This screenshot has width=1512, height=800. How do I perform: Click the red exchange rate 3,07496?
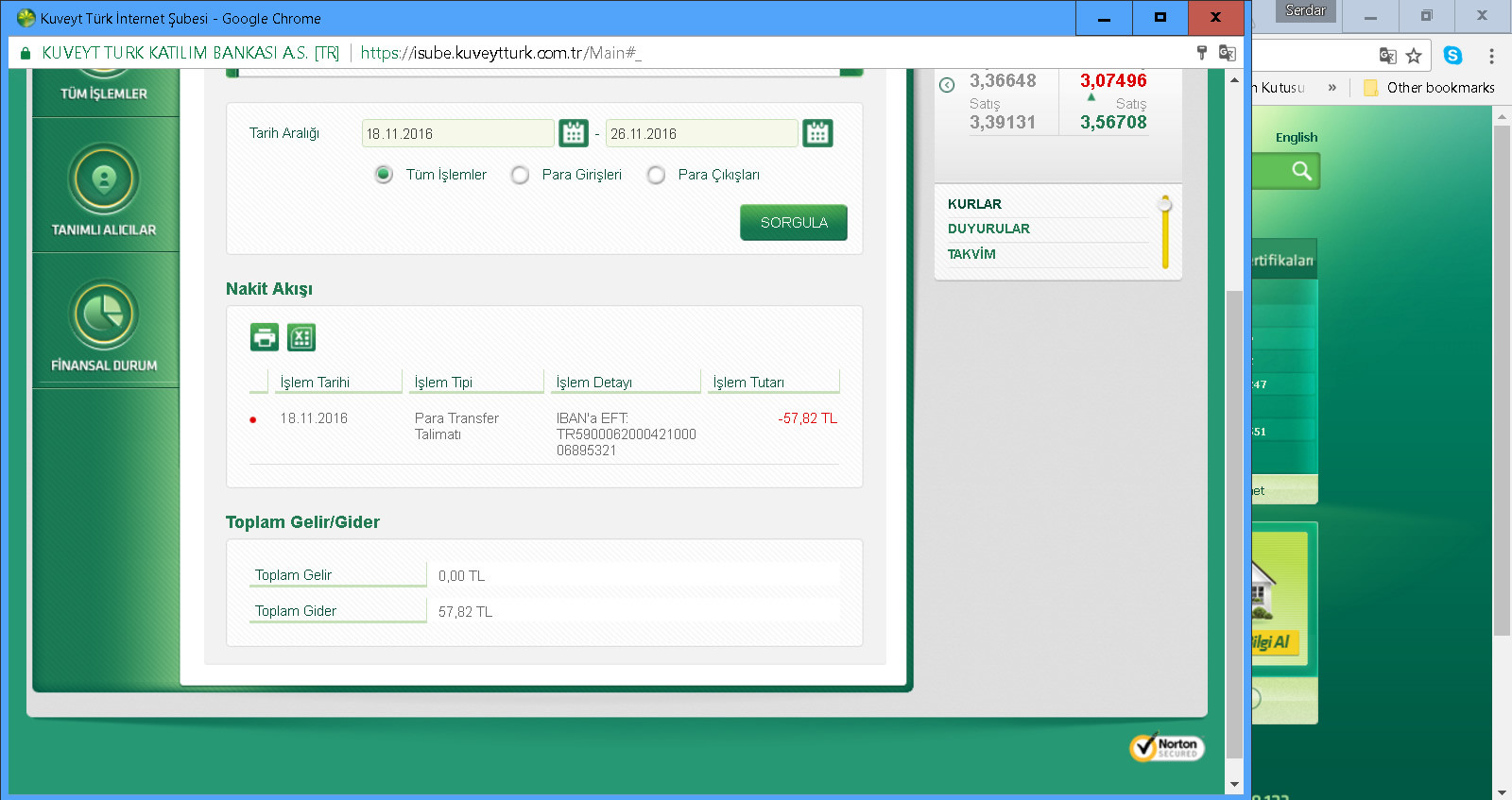click(1113, 81)
